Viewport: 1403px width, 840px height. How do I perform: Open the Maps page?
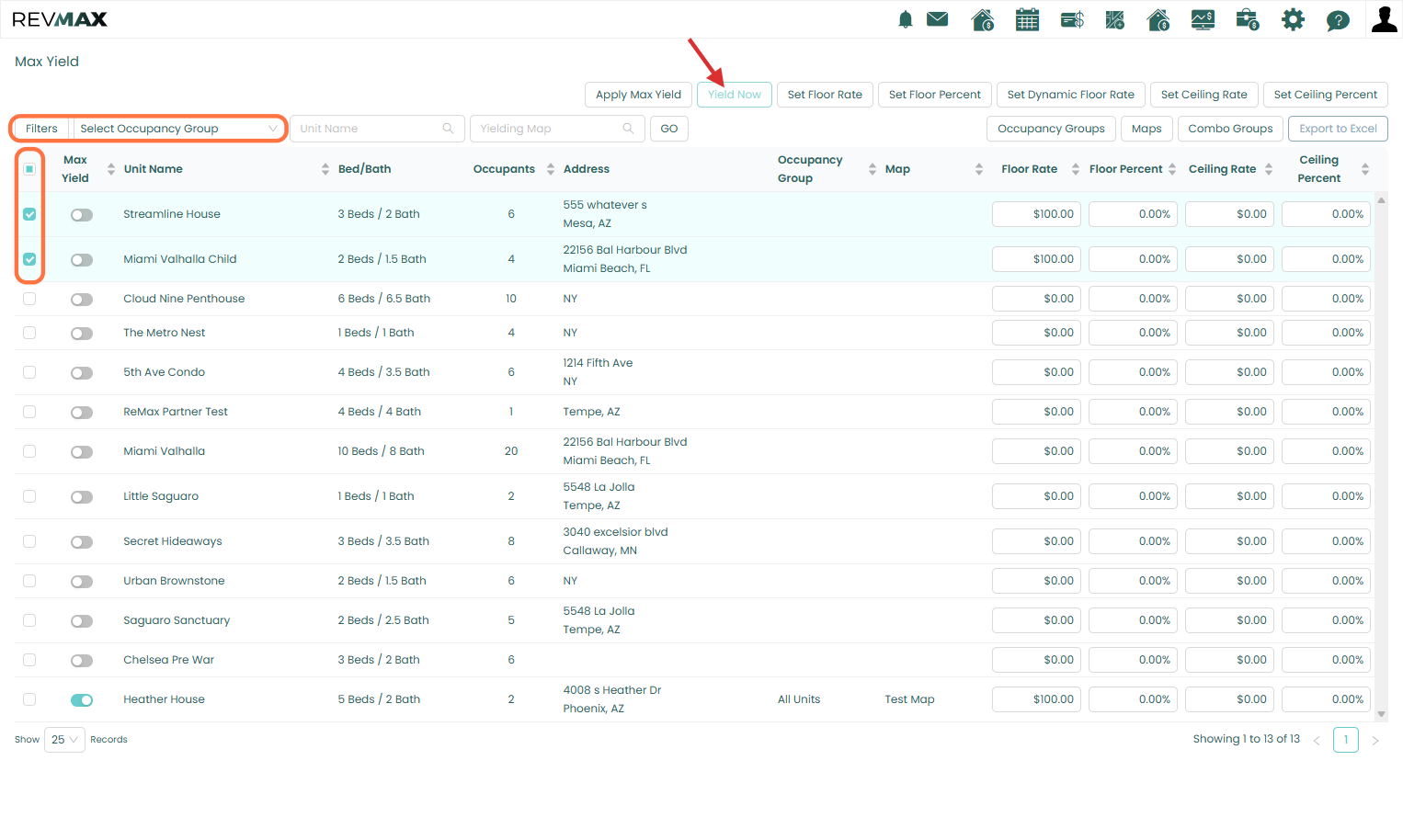coord(1146,129)
